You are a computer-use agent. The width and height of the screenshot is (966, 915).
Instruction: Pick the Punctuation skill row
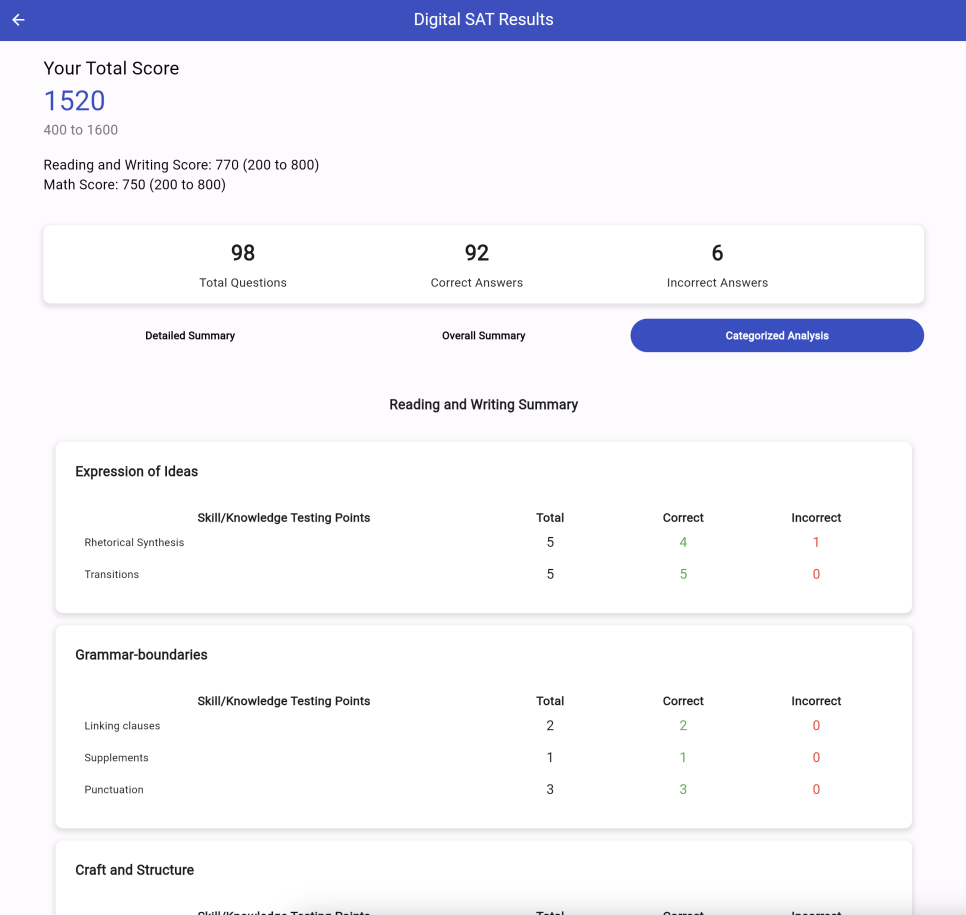click(x=114, y=790)
